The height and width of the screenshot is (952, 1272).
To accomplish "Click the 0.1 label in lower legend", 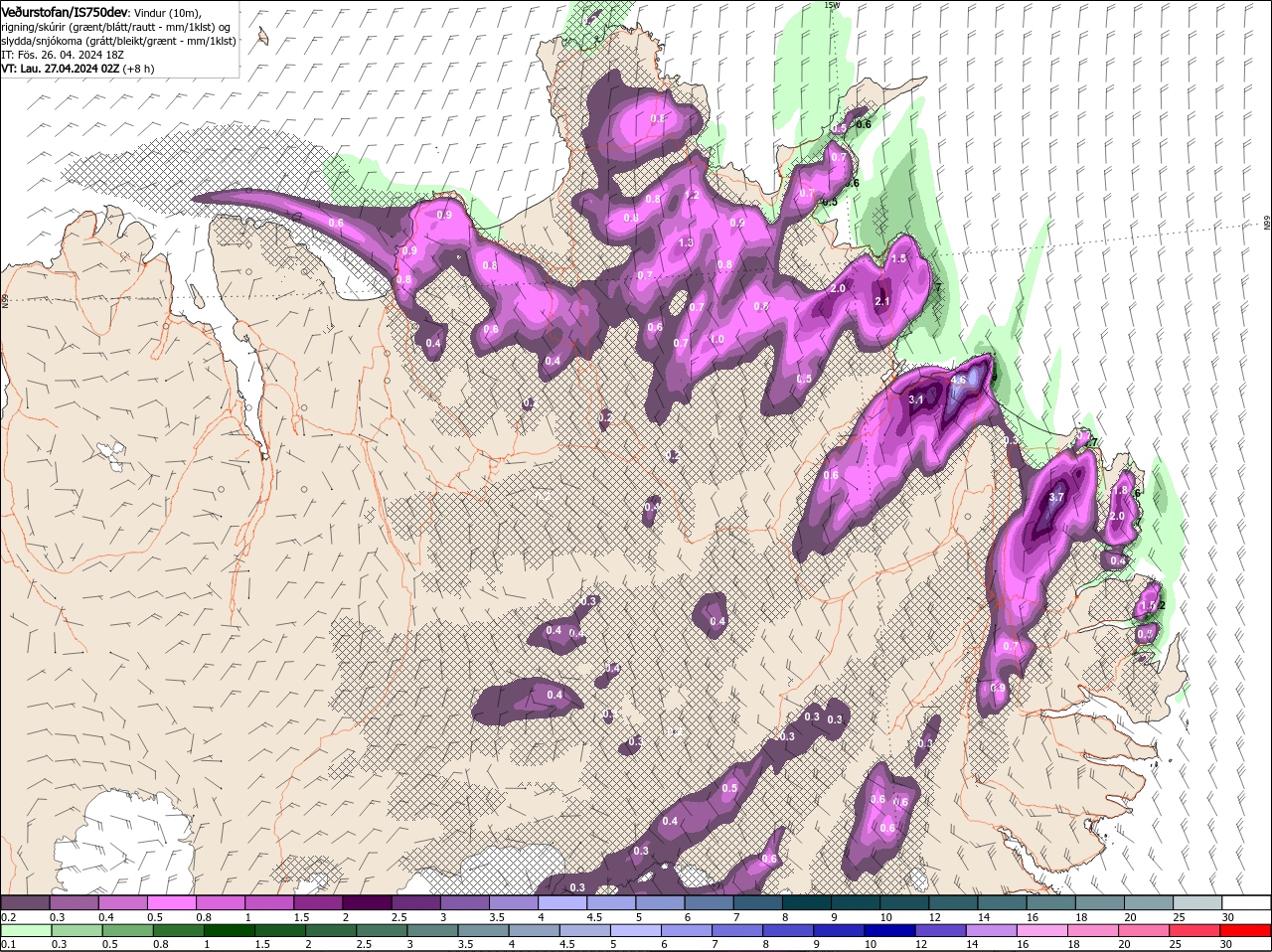I will pyautogui.click(x=8, y=944).
